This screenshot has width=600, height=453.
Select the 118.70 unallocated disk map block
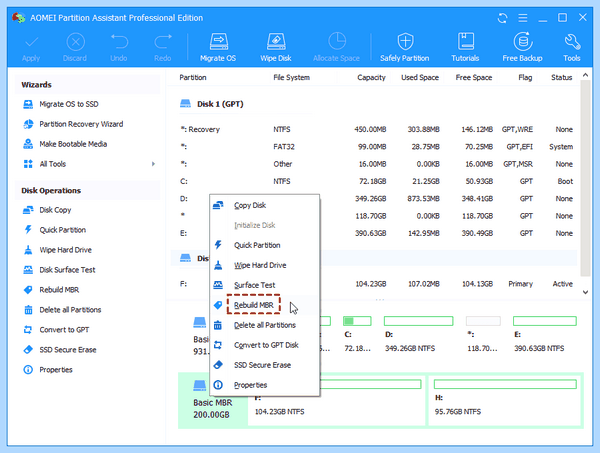[x=483, y=334]
